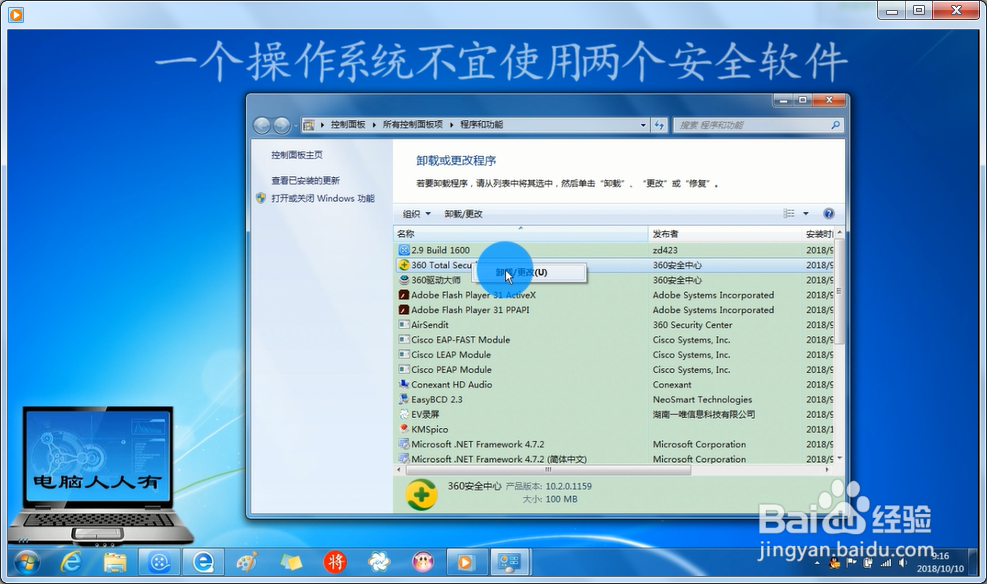Click the volume speaker tray icon

(903, 563)
